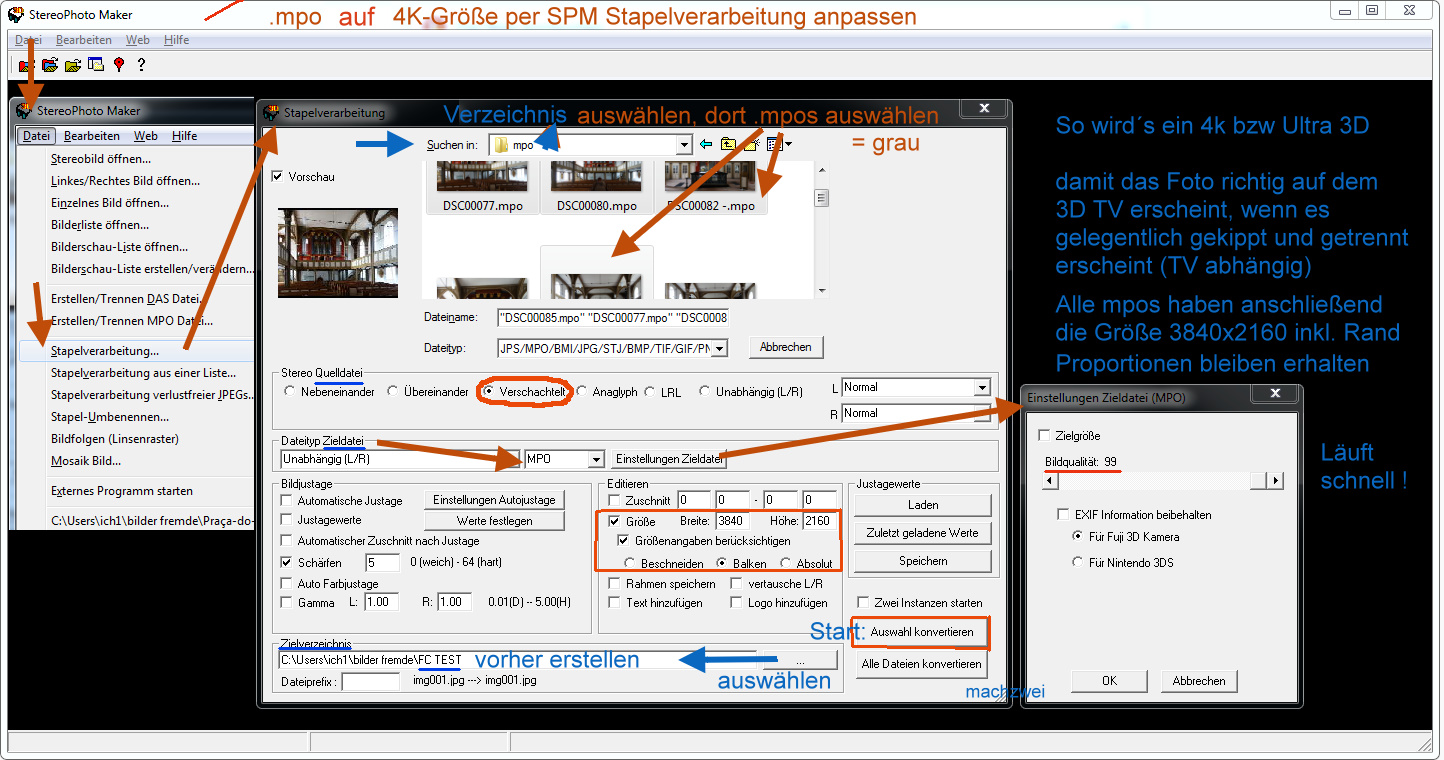Click the up one folder level icon
Image resolution: width=1444 pixels, height=760 pixels.
click(x=728, y=144)
